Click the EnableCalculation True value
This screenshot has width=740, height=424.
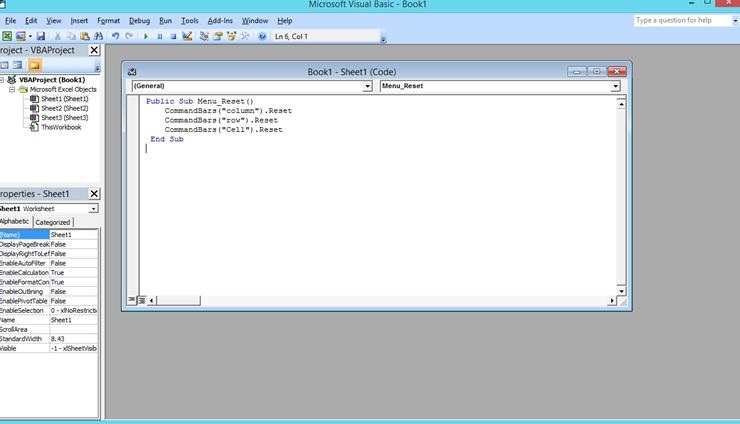[74, 272]
